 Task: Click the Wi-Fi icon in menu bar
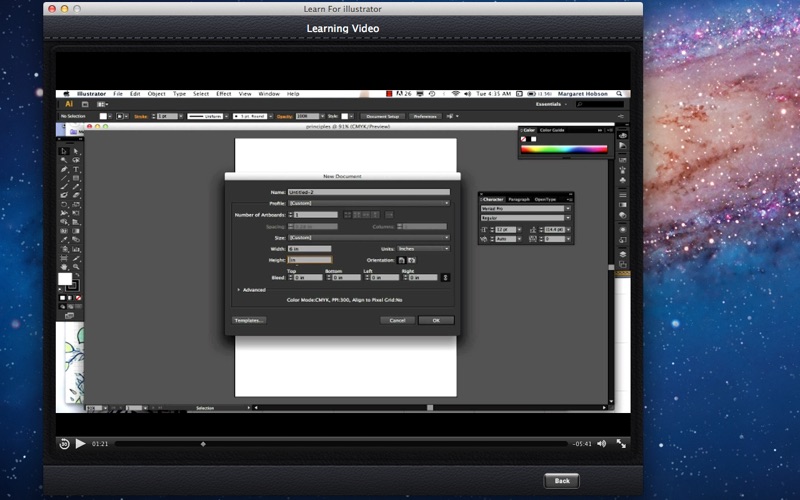click(x=455, y=94)
